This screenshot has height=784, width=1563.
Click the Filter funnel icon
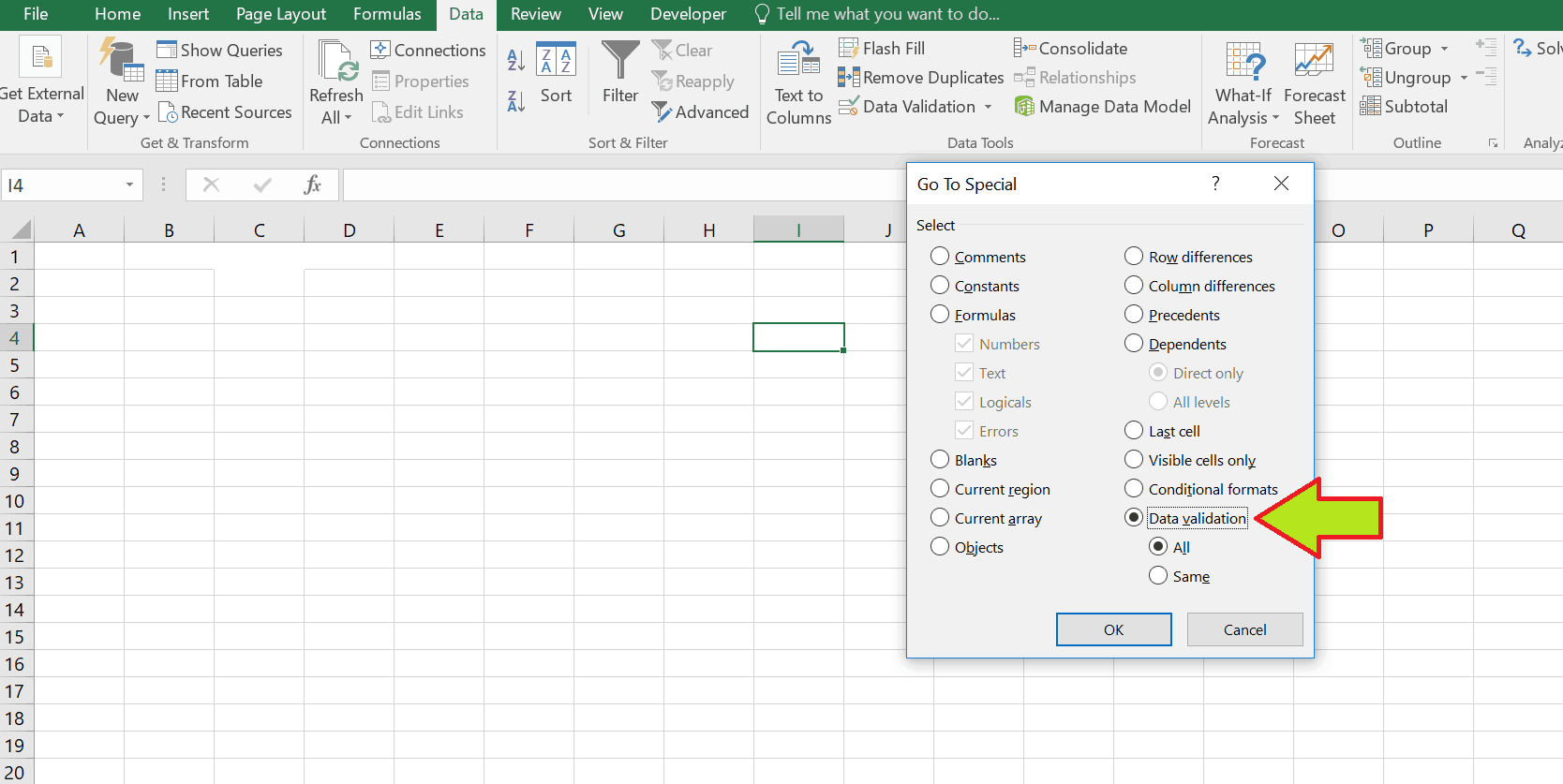(619, 61)
